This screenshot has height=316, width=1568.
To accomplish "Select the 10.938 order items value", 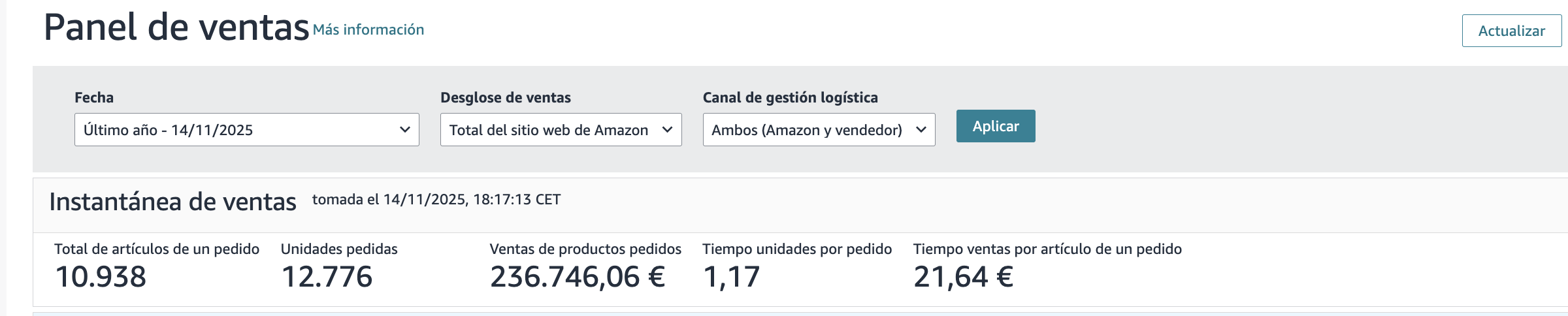I will (x=101, y=277).
